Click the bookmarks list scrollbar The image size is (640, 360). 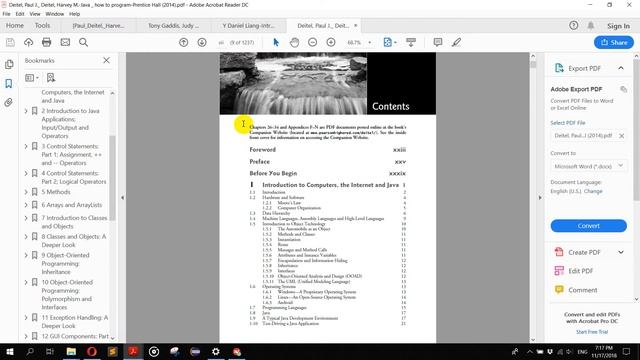pyautogui.click(x=112, y=178)
